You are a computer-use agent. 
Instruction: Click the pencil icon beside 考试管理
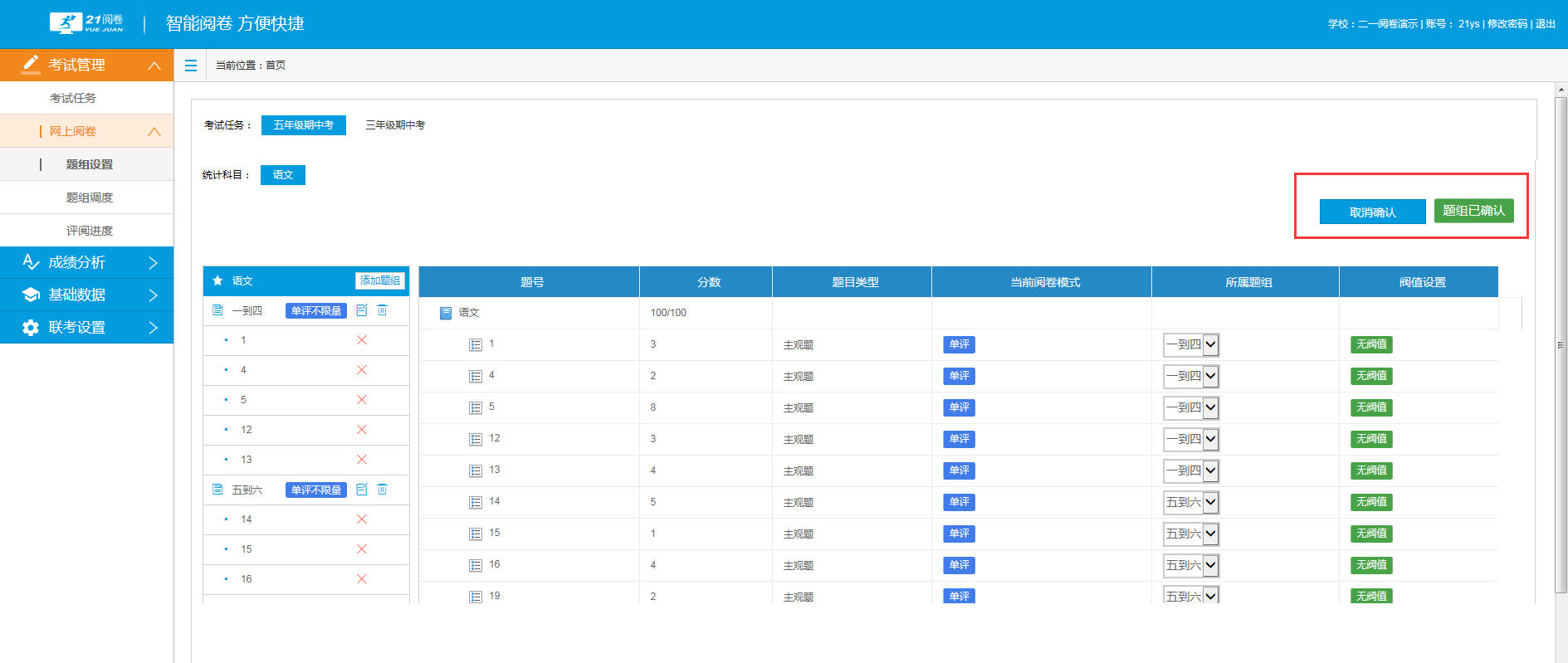[x=31, y=63]
